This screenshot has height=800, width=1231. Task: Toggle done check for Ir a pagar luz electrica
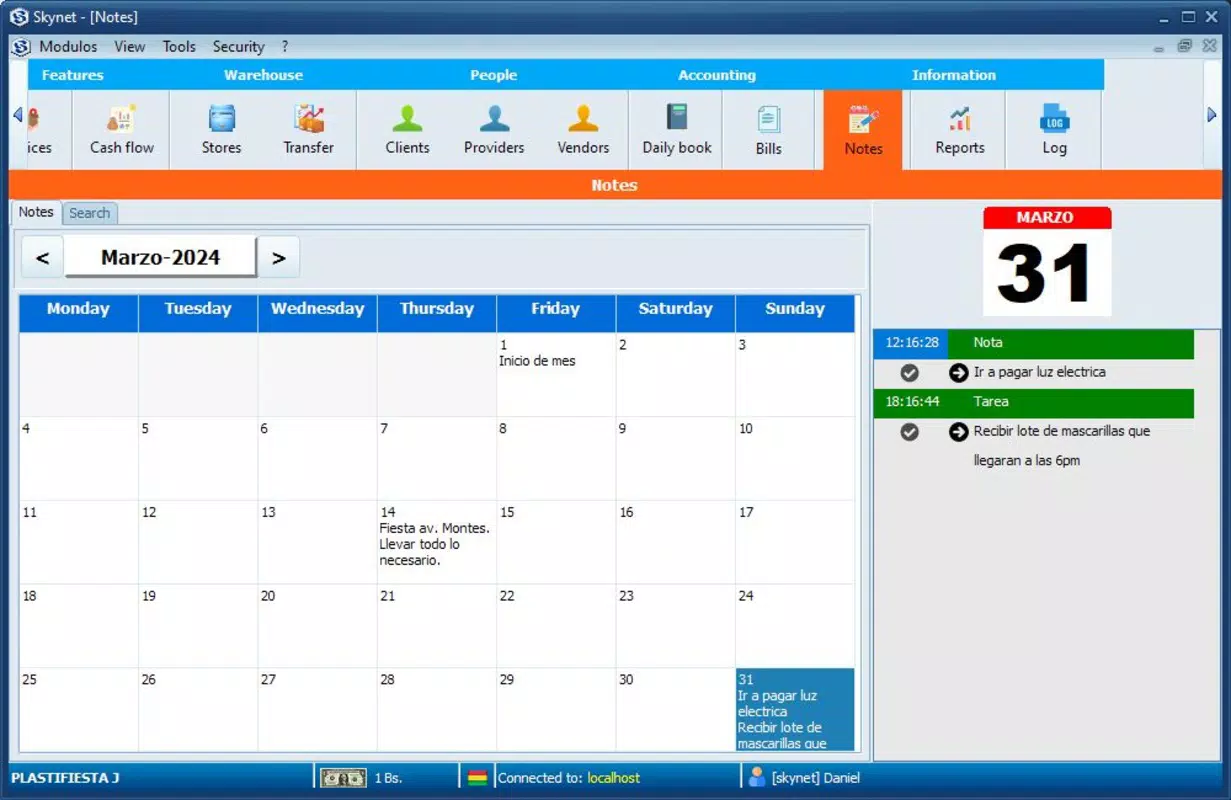(x=909, y=373)
